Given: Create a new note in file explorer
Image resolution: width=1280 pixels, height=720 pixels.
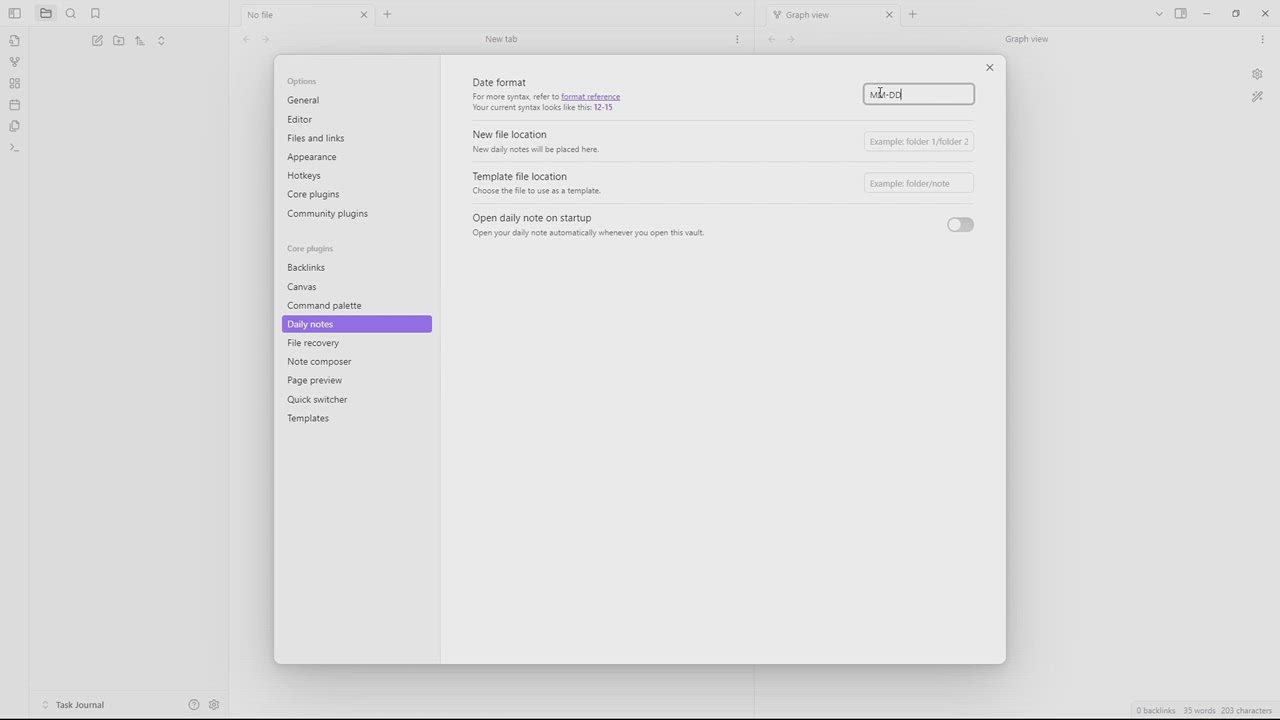Looking at the screenshot, I should click(97, 41).
